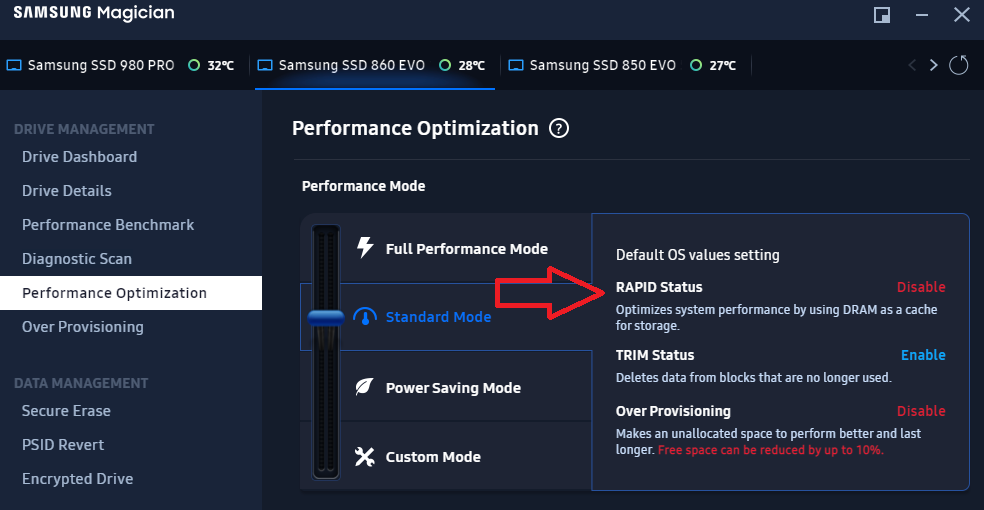Screen dimensions: 984x510
Task: Click the vertical performance mode slider track
Action: (326, 352)
